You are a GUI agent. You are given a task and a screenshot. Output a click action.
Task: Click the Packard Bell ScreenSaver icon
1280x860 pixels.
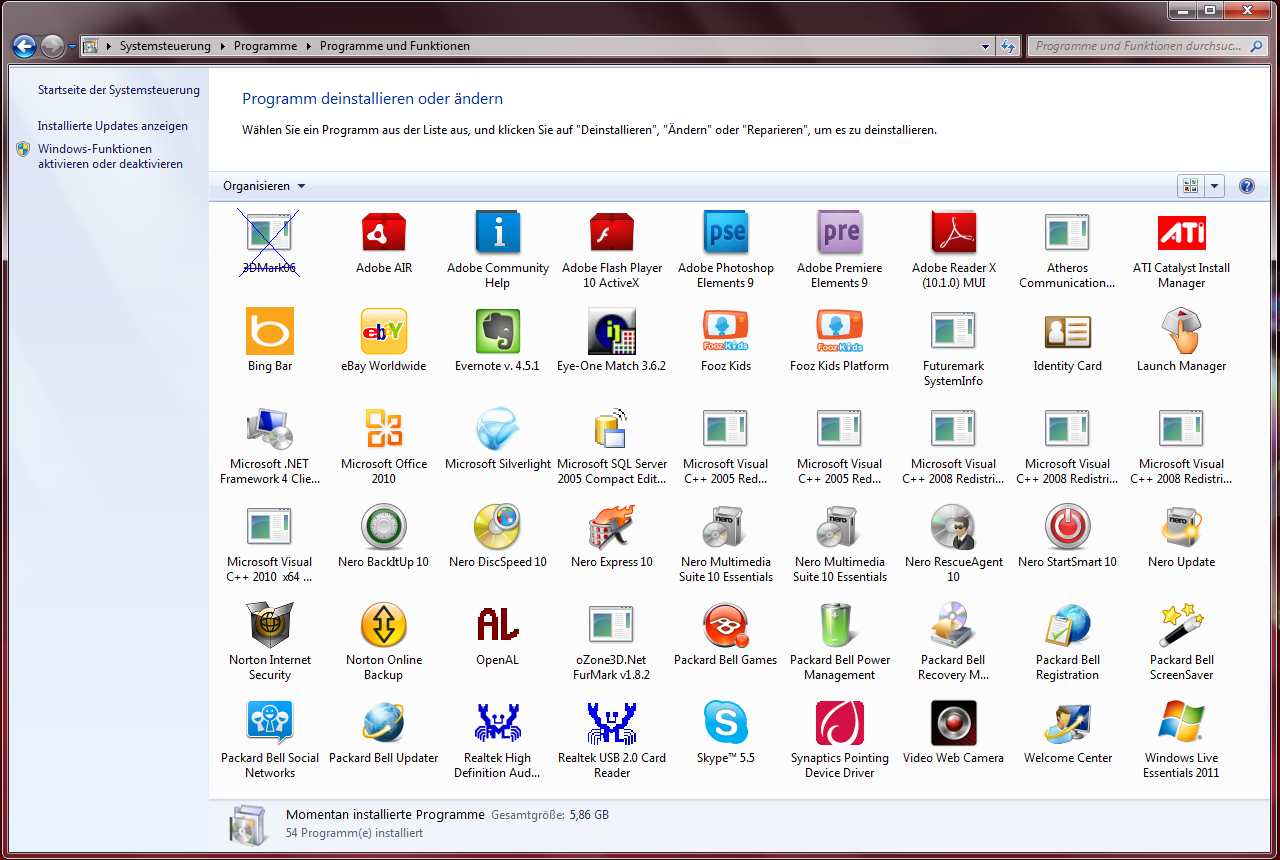pos(1182,624)
